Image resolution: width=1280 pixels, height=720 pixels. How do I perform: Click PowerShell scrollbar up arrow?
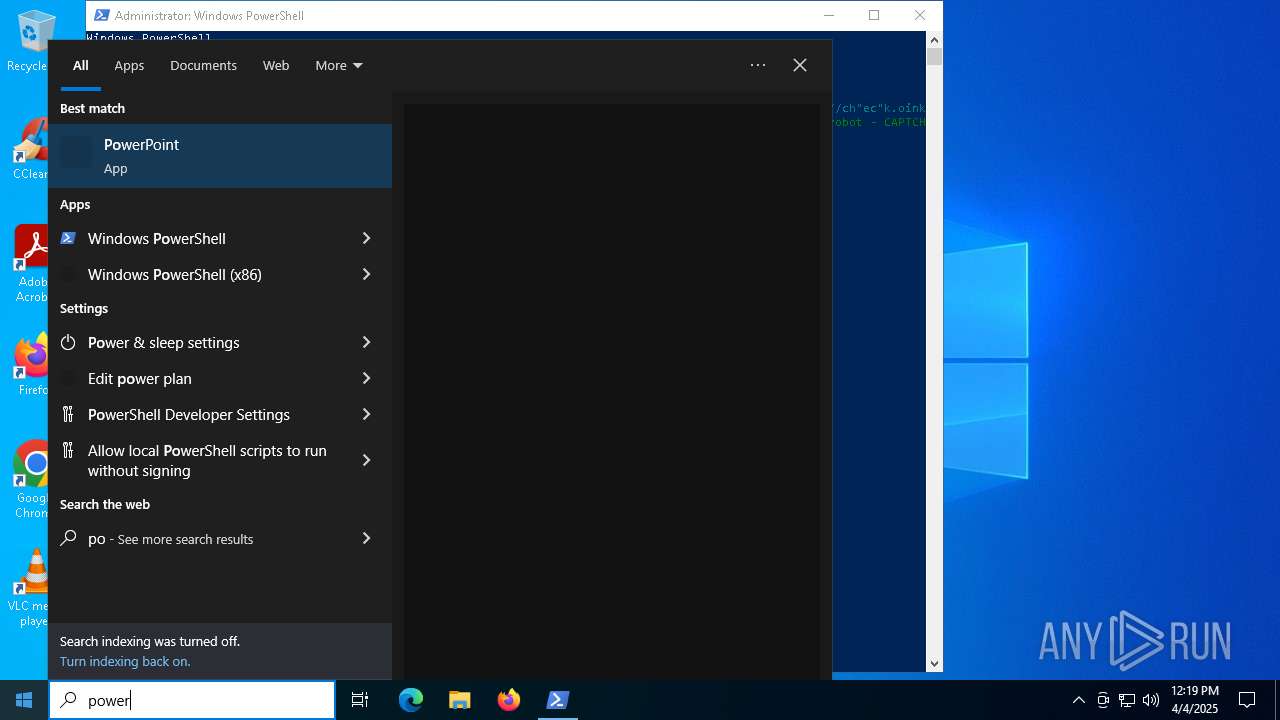pyautogui.click(x=934, y=40)
